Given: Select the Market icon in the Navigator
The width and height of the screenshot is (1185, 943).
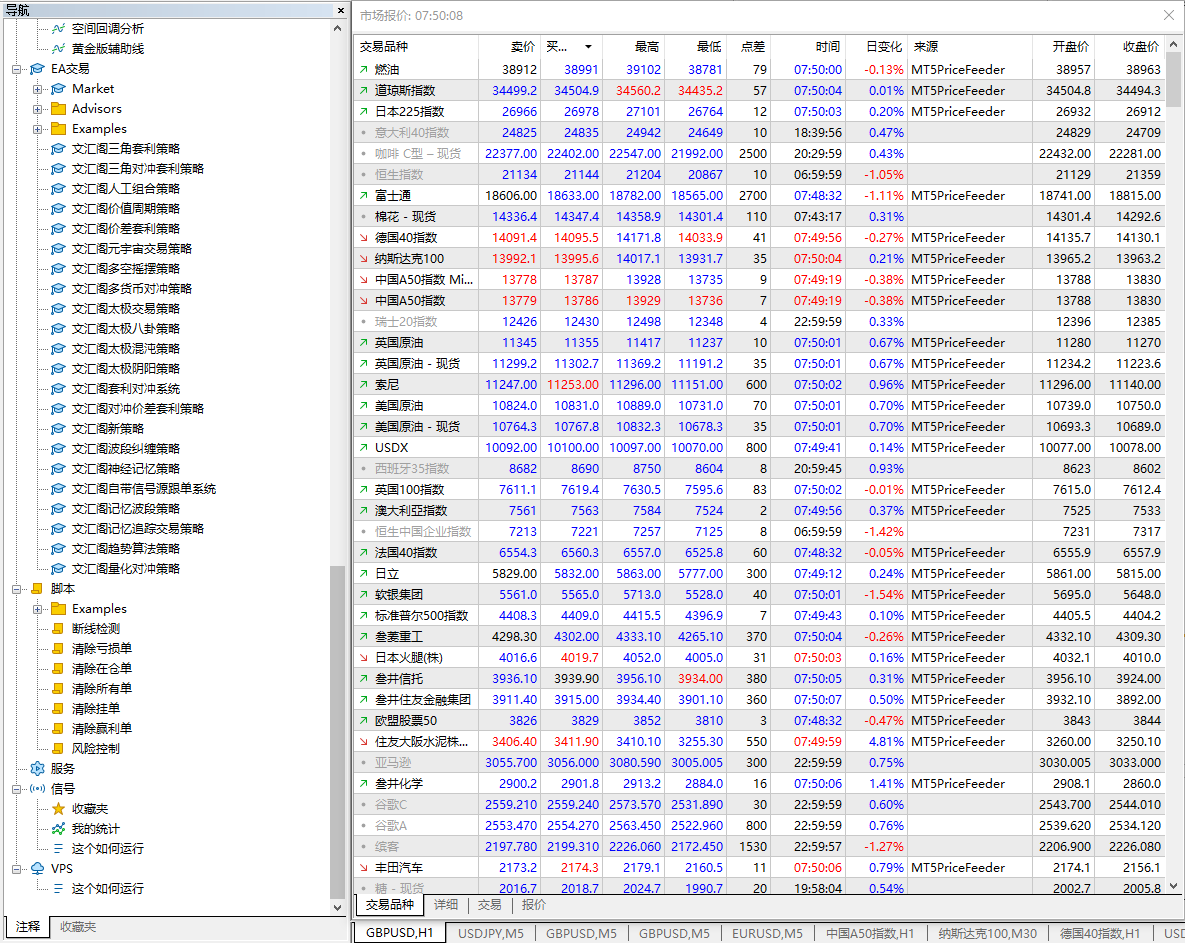Looking at the screenshot, I should click(x=59, y=88).
